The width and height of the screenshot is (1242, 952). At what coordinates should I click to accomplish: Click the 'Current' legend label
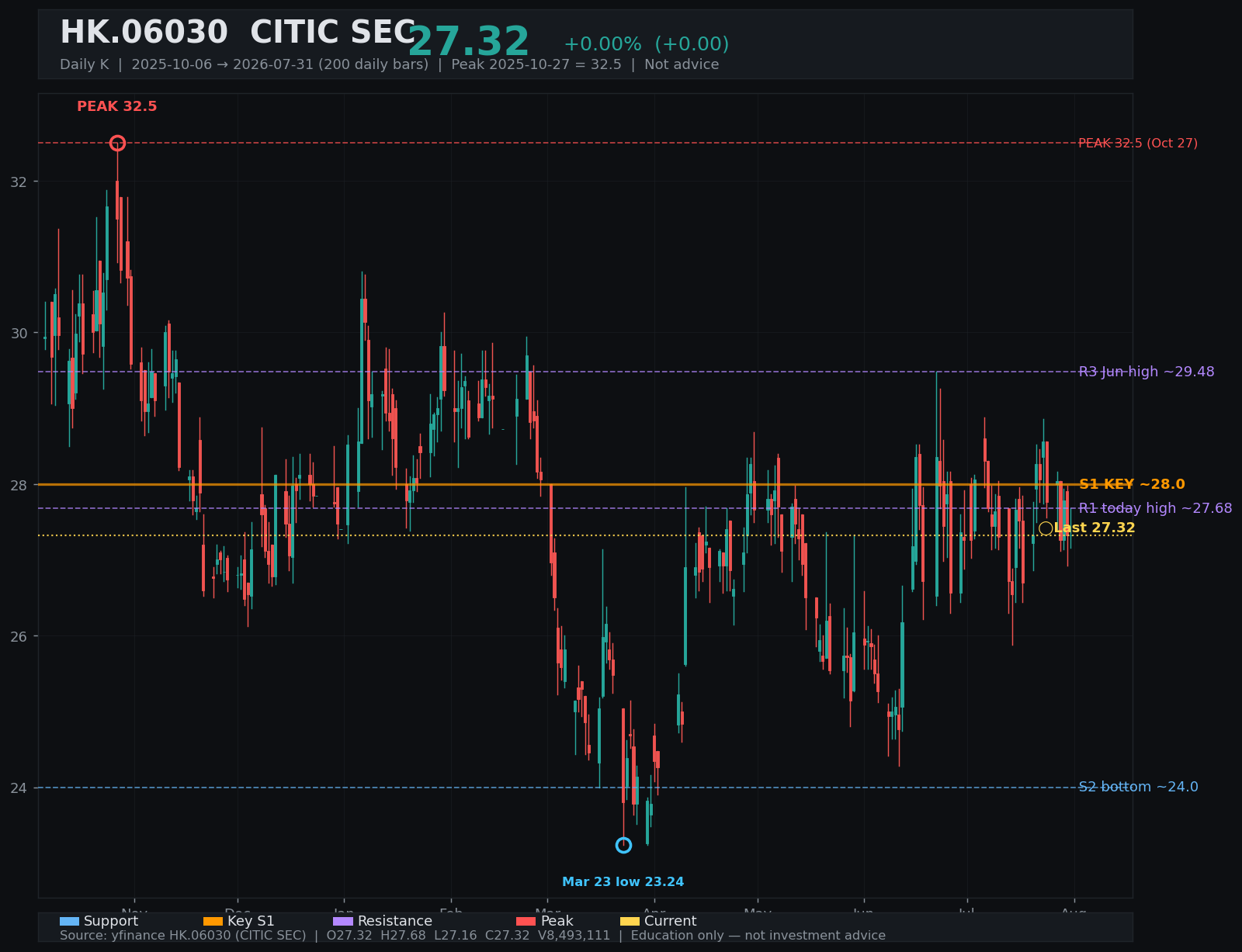[671, 921]
